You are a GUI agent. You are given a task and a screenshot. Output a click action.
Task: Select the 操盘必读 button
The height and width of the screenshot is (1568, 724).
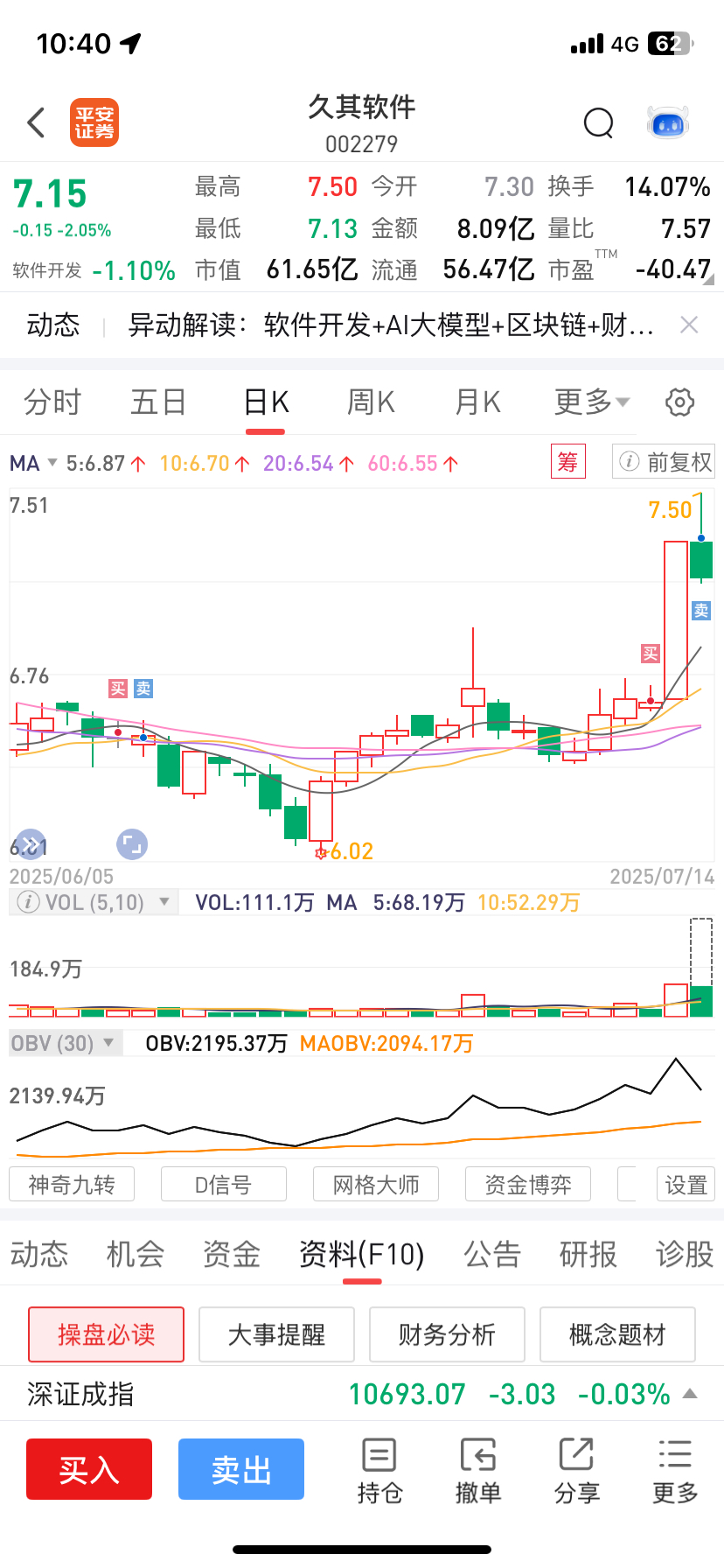[x=106, y=1334]
